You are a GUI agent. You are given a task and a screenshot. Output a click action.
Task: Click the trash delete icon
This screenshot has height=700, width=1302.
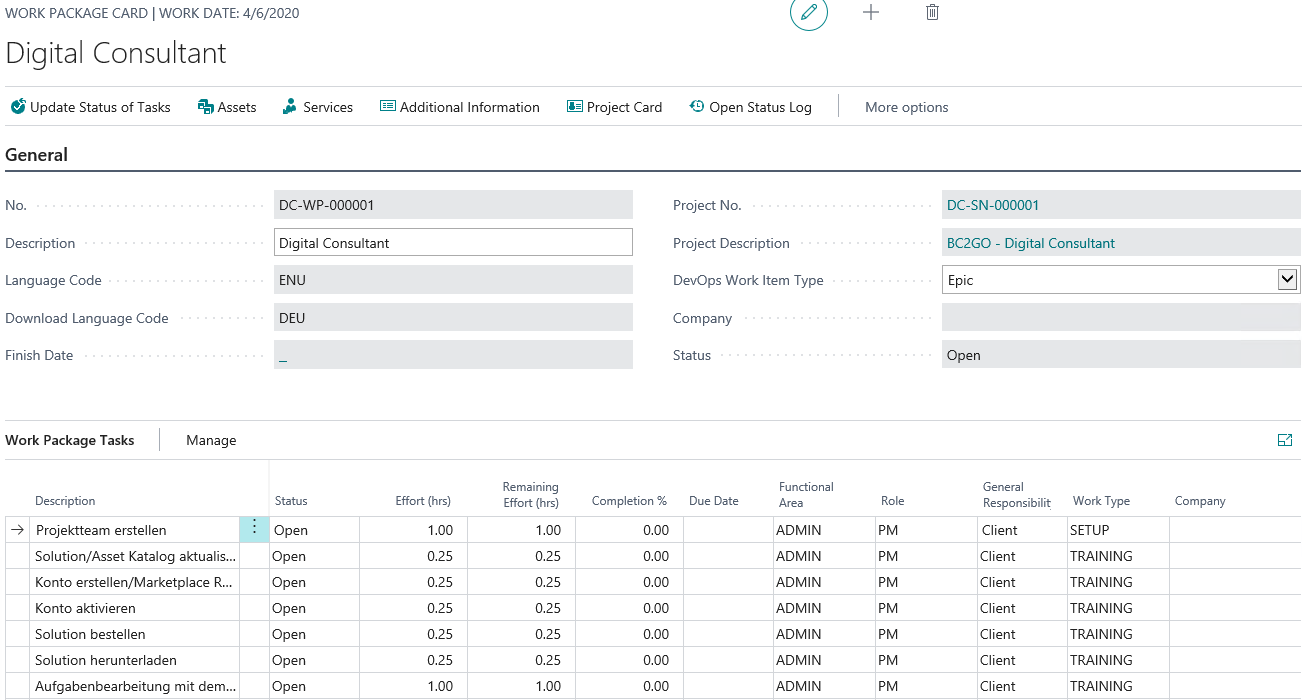click(x=932, y=13)
